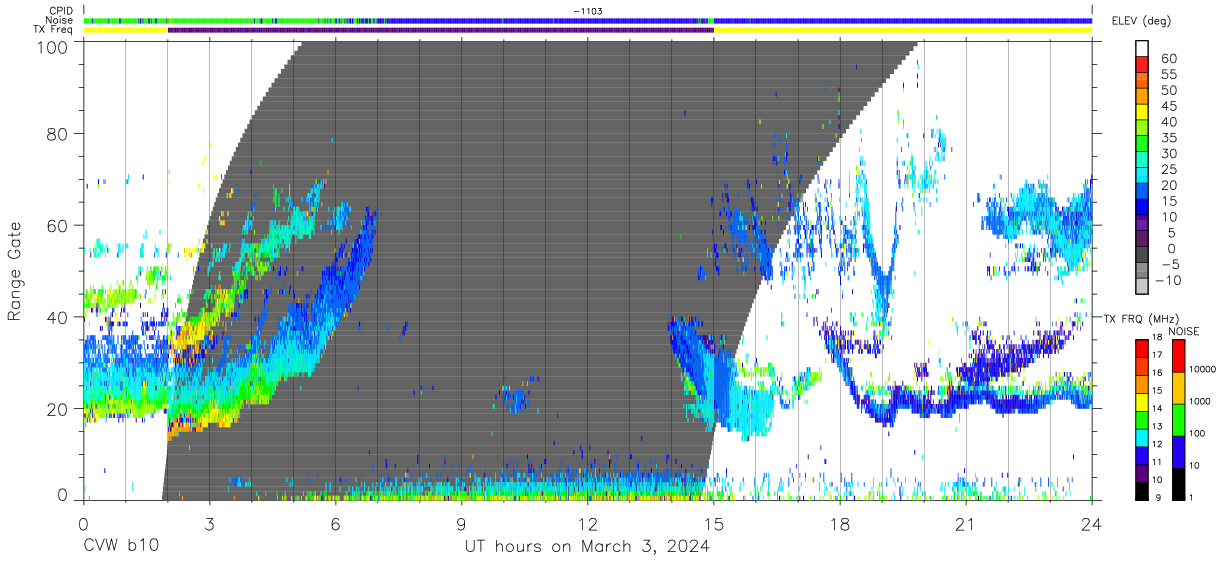
Task: Click the y-axis tick label '40'
Action: coord(59,317)
